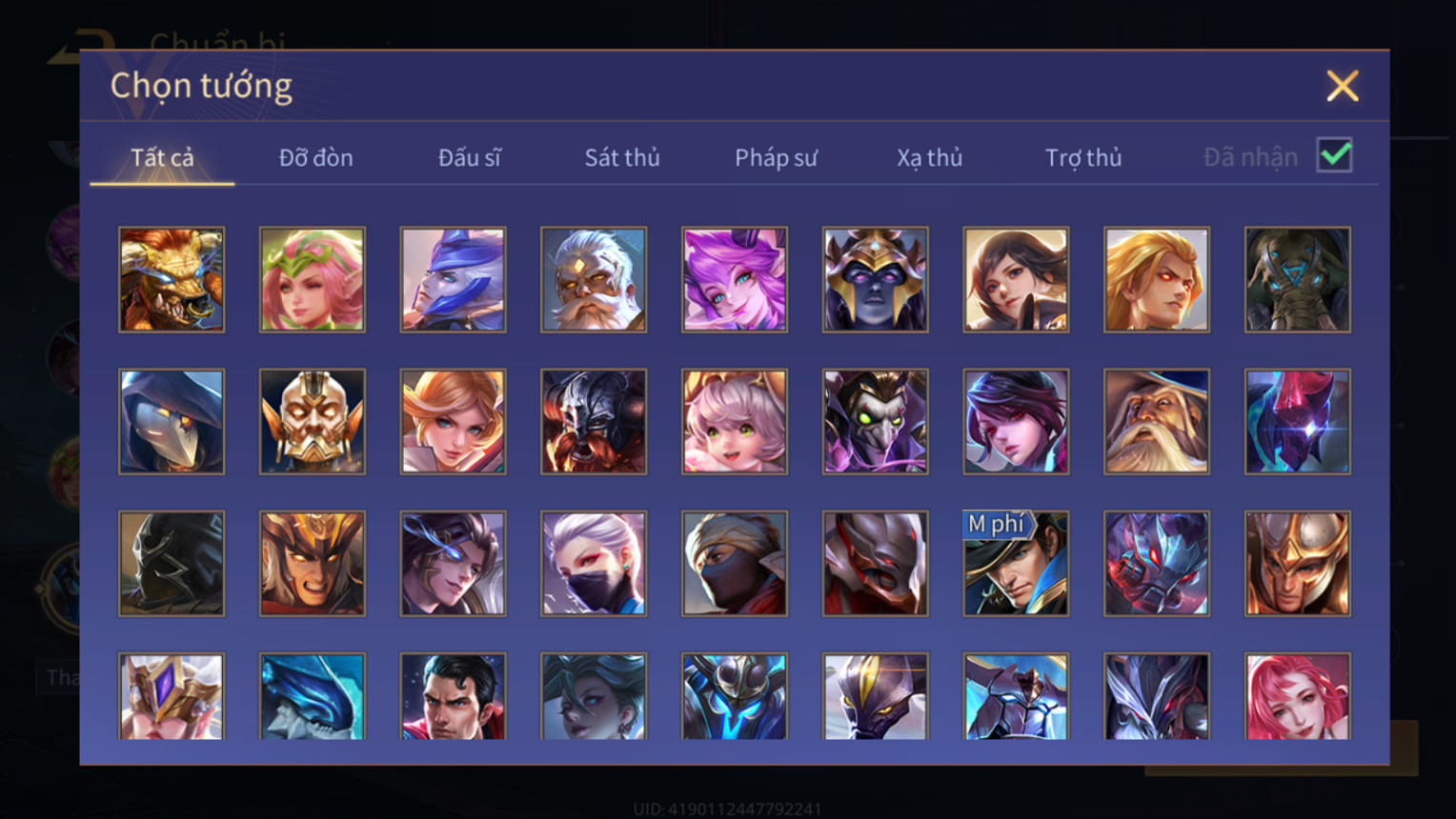The height and width of the screenshot is (819, 1456).
Task: Open the Sát thủ tab
Action: pyautogui.click(x=622, y=157)
